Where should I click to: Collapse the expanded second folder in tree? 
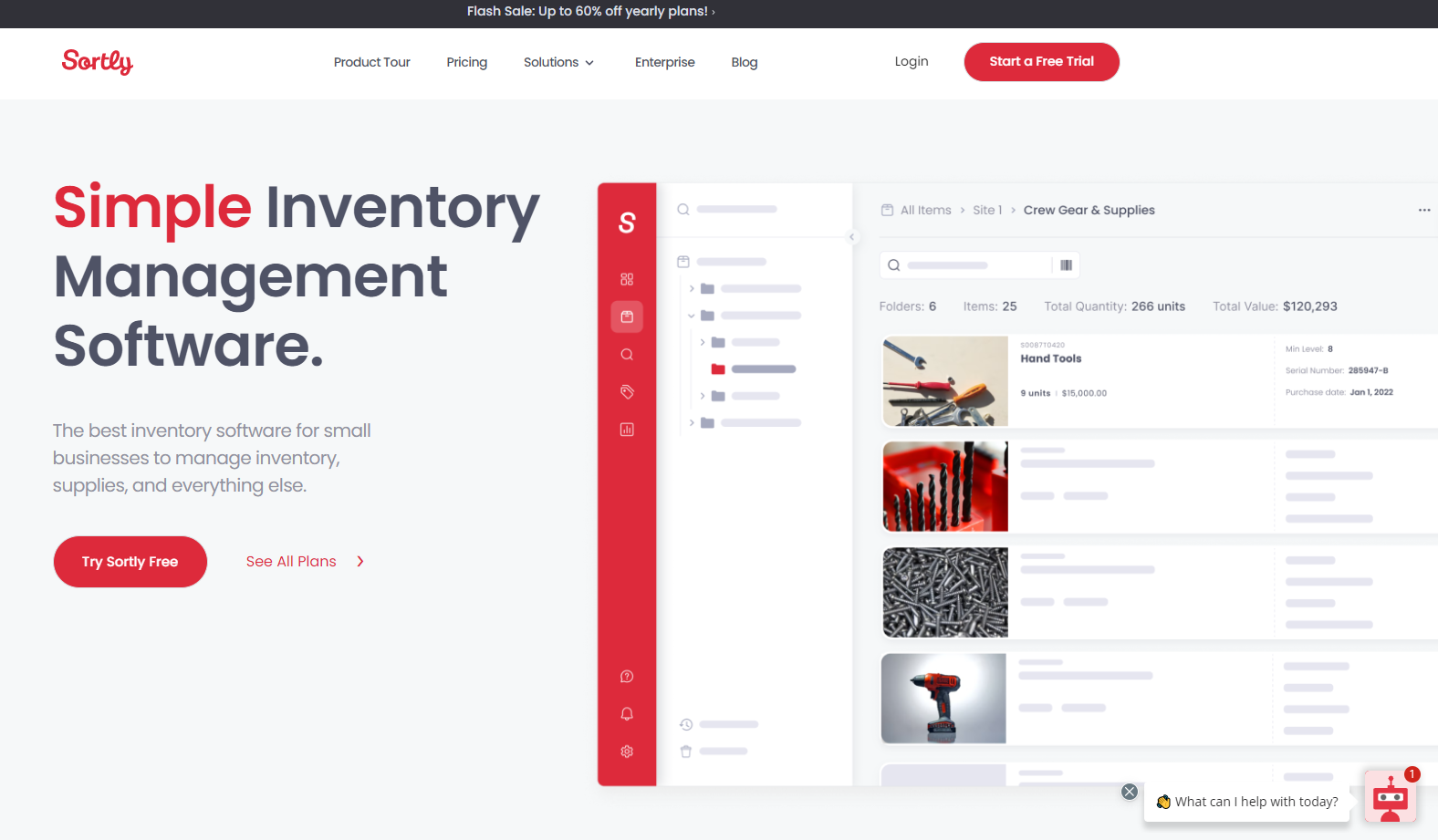click(692, 316)
